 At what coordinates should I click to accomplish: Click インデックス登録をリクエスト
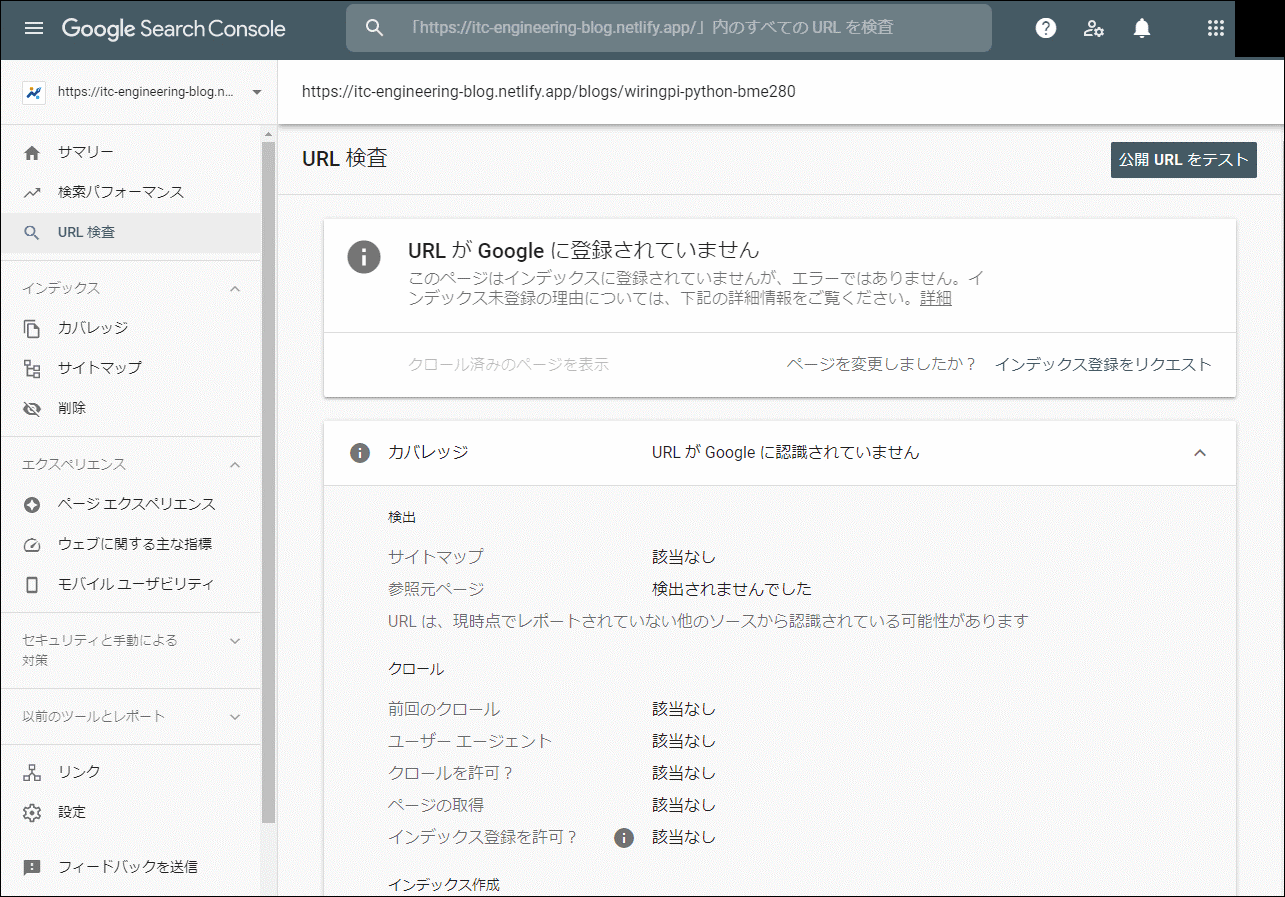(x=1103, y=364)
